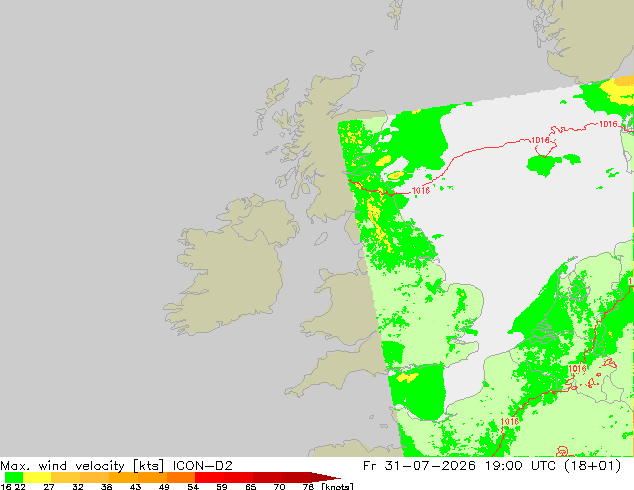Click the legend value '65'
The image size is (634, 490).
click(x=250, y=486)
